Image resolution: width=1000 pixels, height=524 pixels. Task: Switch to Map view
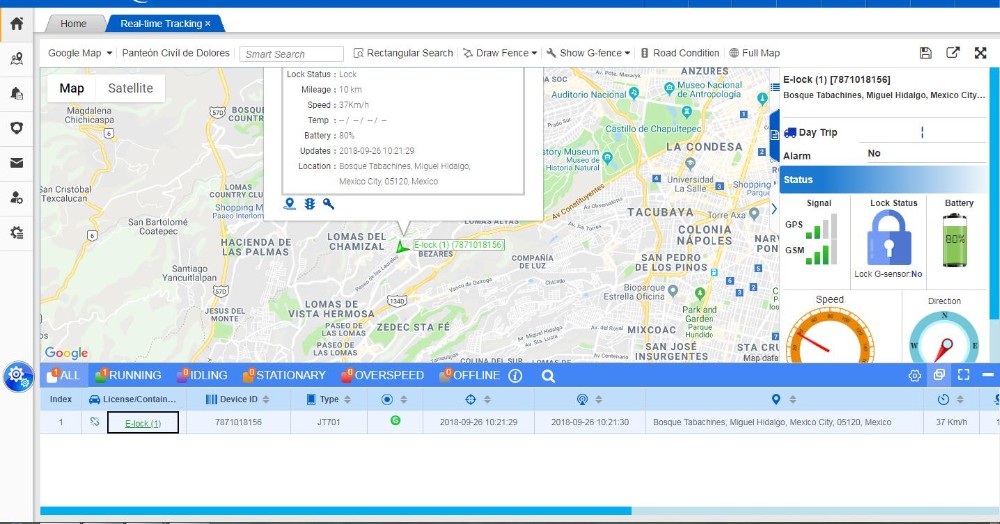point(71,89)
